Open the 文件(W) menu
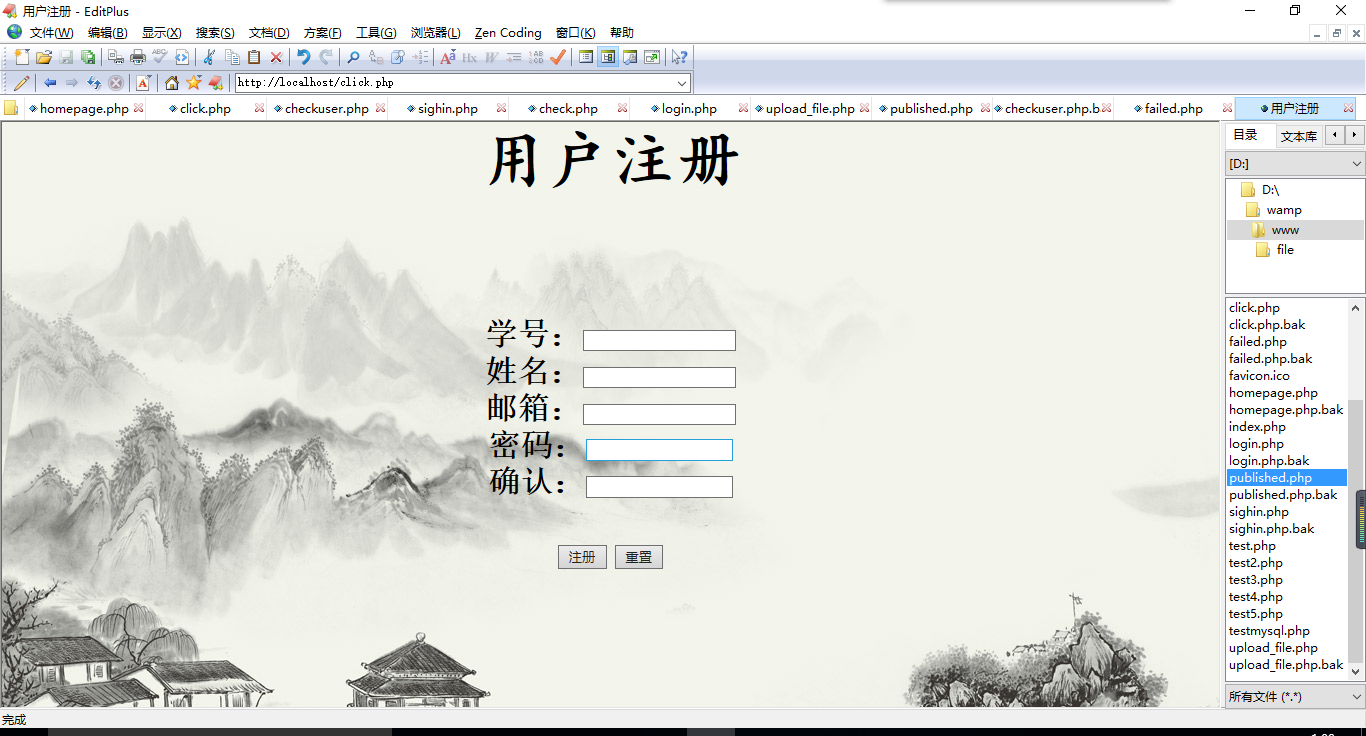1366x736 pixels. [x=51, y=33]
